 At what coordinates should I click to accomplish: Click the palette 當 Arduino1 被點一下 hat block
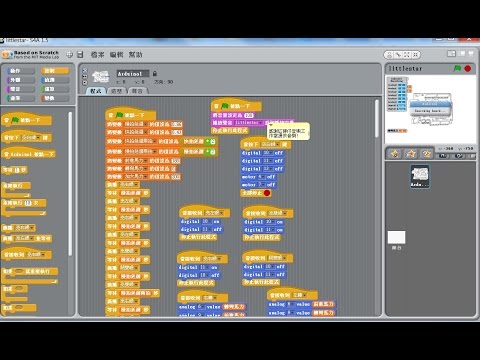pos(28,153)
